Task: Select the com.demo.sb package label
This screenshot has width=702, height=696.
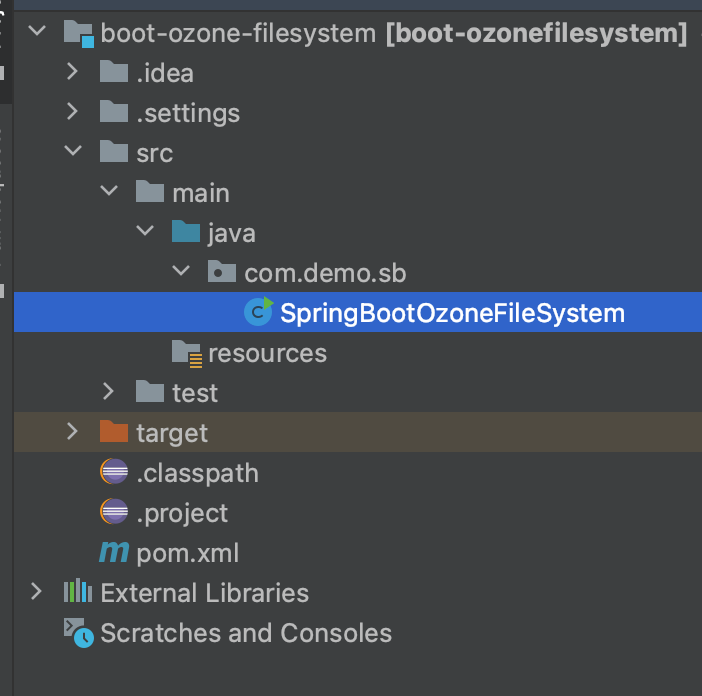Action: pyautogui.click(x=325, y=273)
